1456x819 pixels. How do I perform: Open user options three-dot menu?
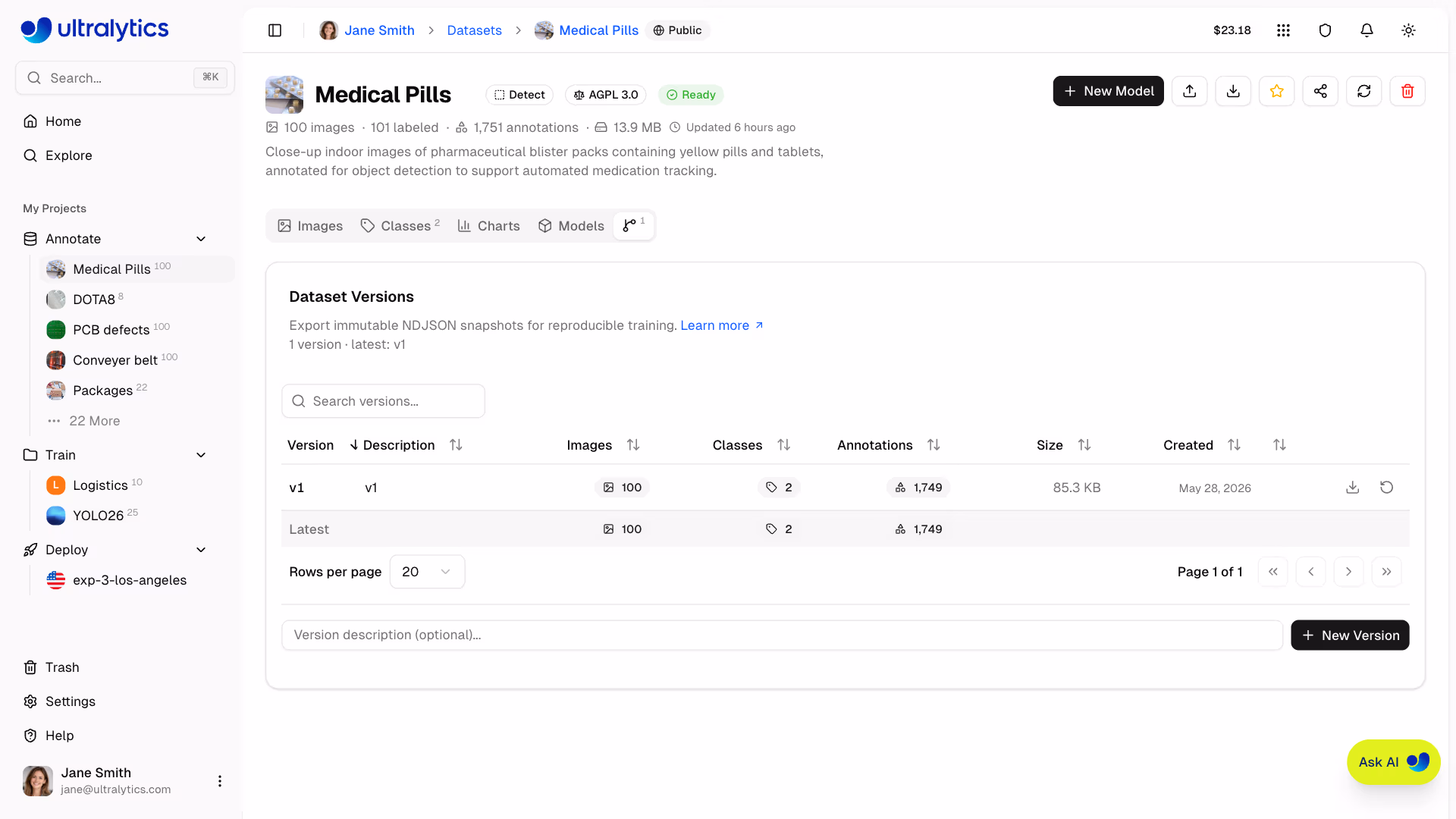coord(220,781)
